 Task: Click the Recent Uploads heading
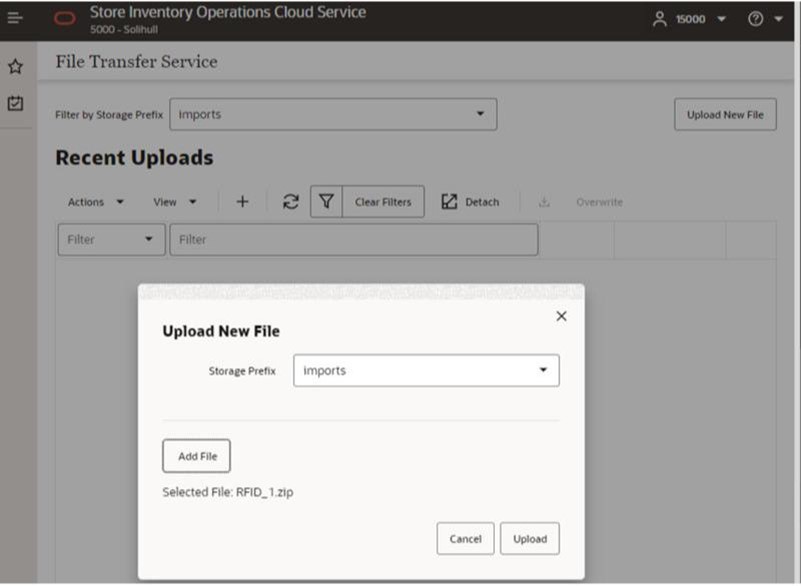tap(134, 157)
